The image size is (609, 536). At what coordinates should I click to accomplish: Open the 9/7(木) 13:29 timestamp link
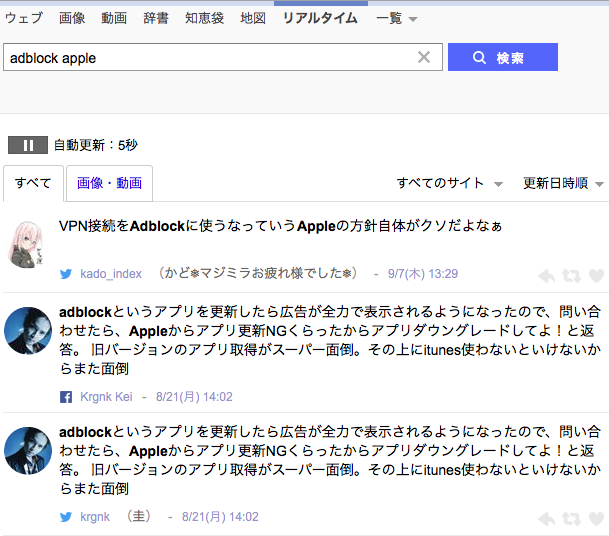point(423,274)
